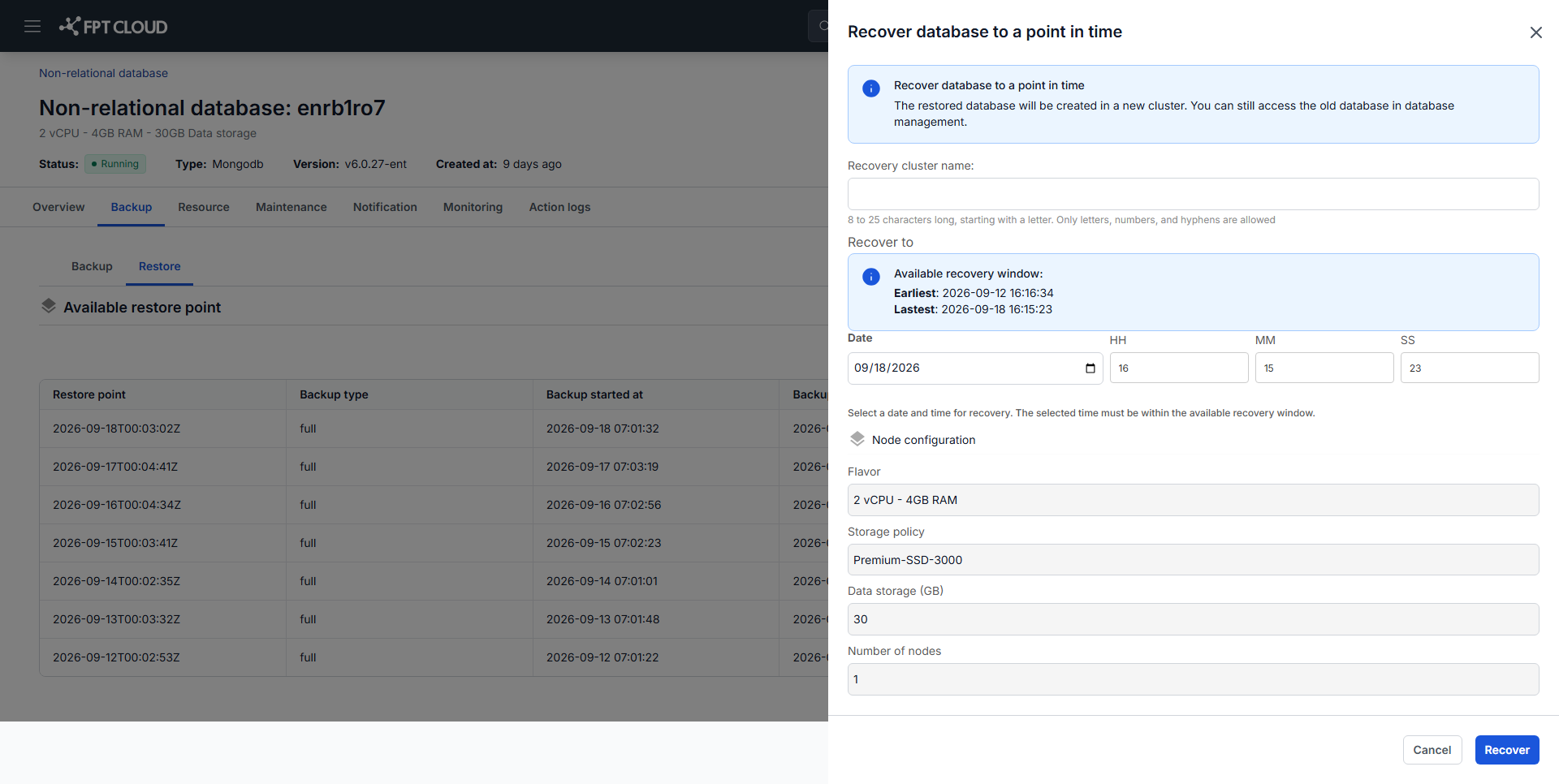Switch to the Monitoring tab
This screenshot has height=784, width=1559.
[x=473, y=207]
